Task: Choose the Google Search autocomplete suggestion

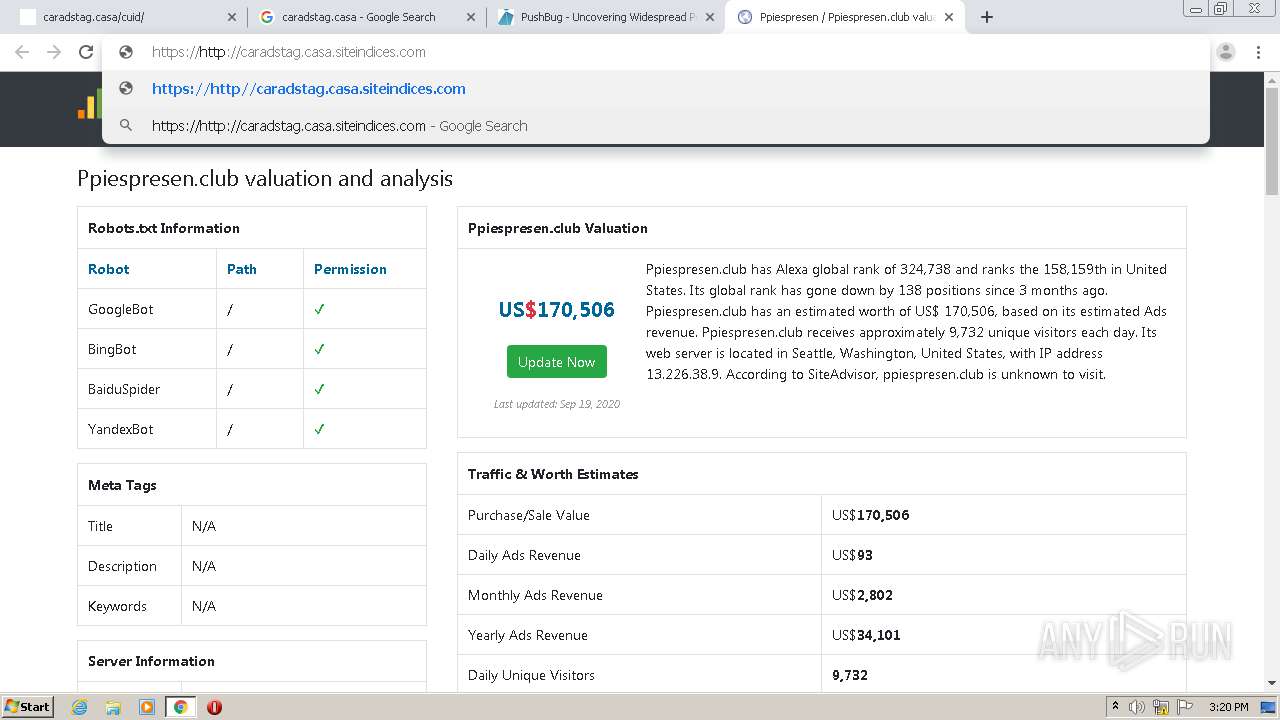Action: click(655, 126)
